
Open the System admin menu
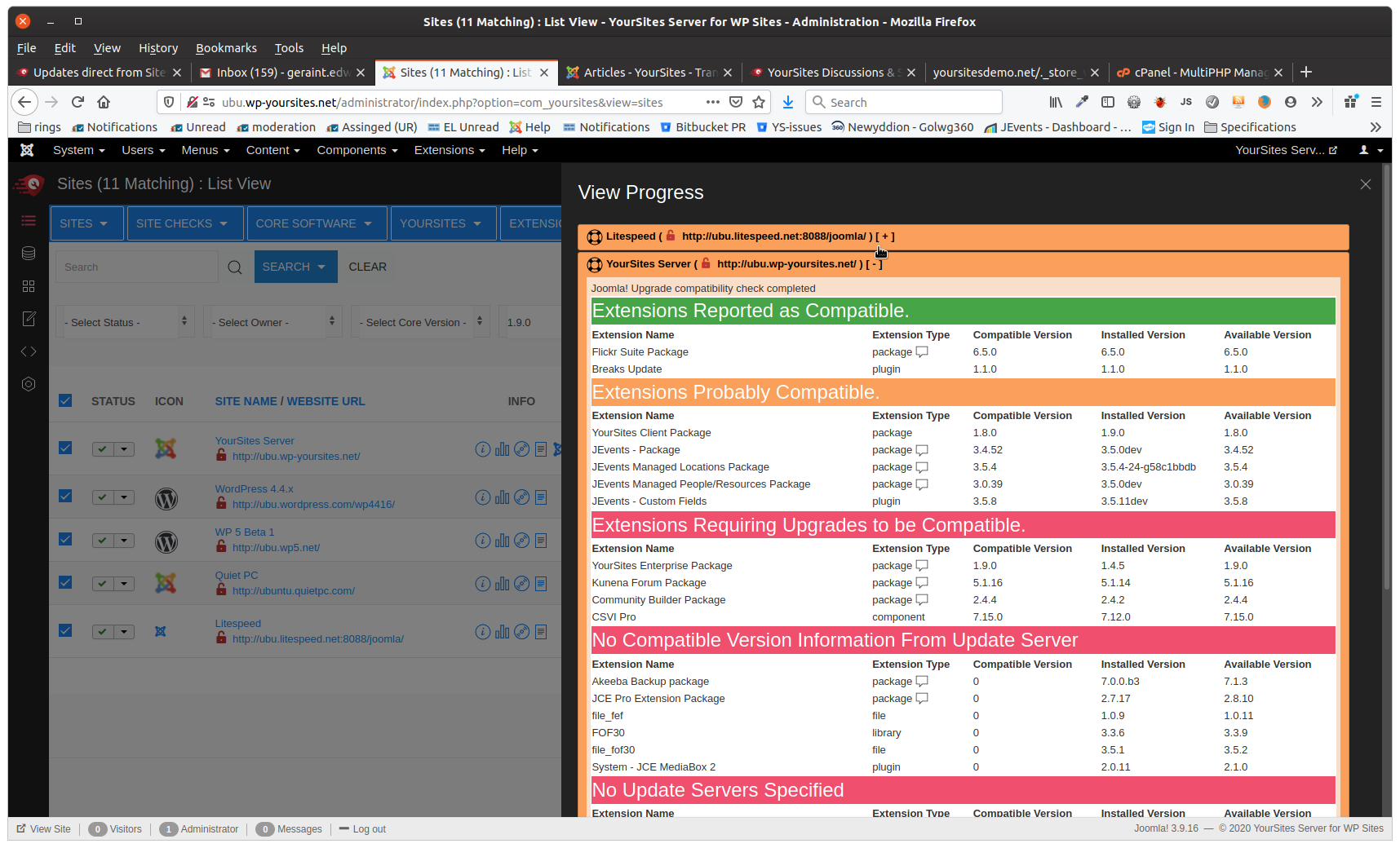78,150
